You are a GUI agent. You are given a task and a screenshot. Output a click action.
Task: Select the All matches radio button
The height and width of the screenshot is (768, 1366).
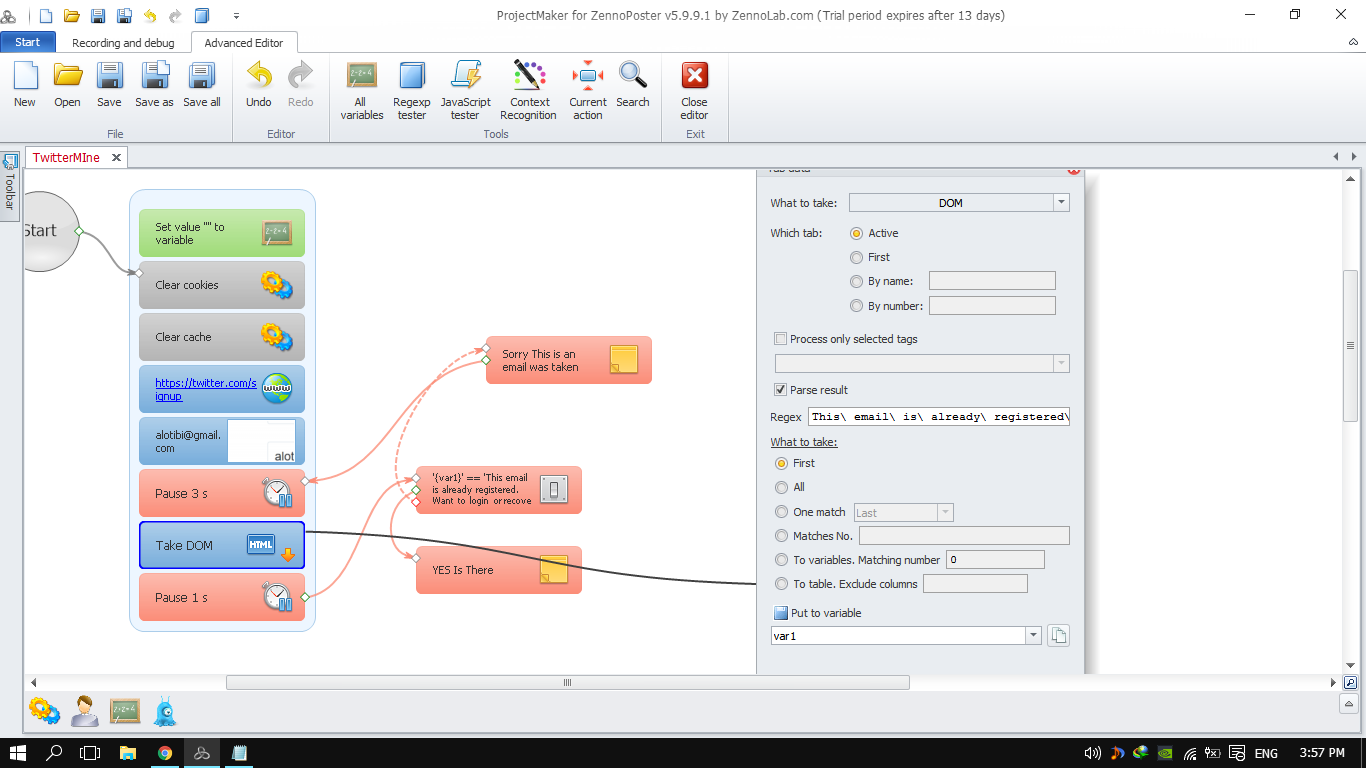tap(782, 487)
